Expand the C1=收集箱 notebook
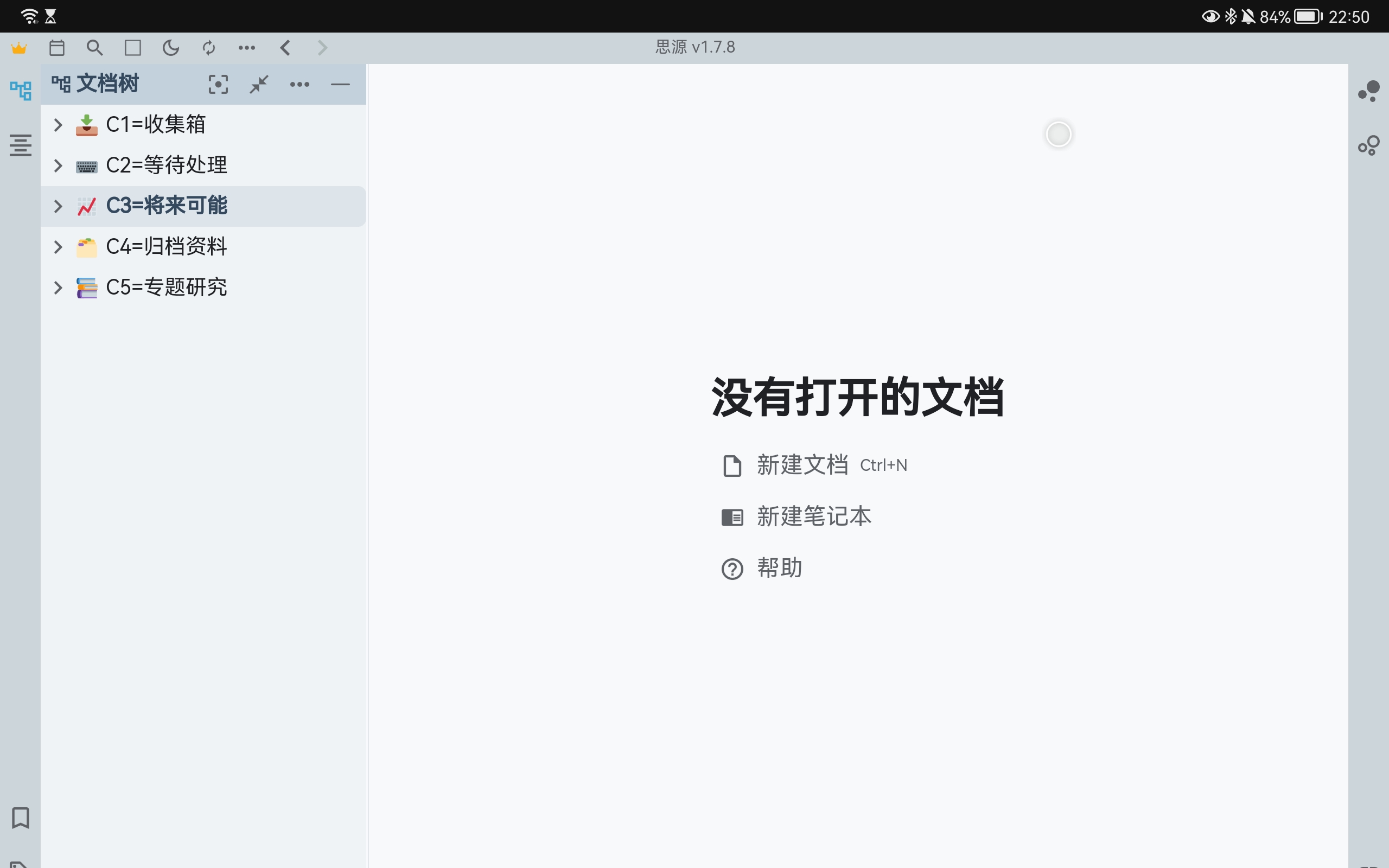This screenshot has height=868, width=1389. click(x=58, y=125)
